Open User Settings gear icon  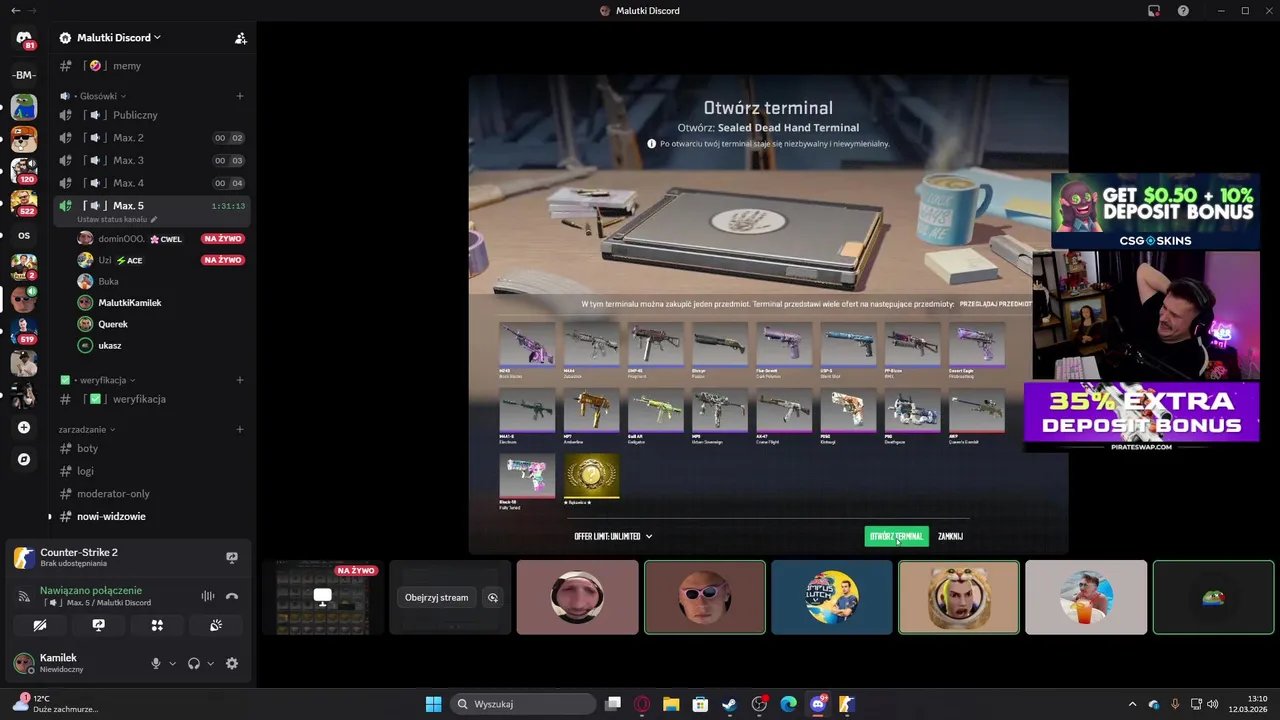coord(232,663)
